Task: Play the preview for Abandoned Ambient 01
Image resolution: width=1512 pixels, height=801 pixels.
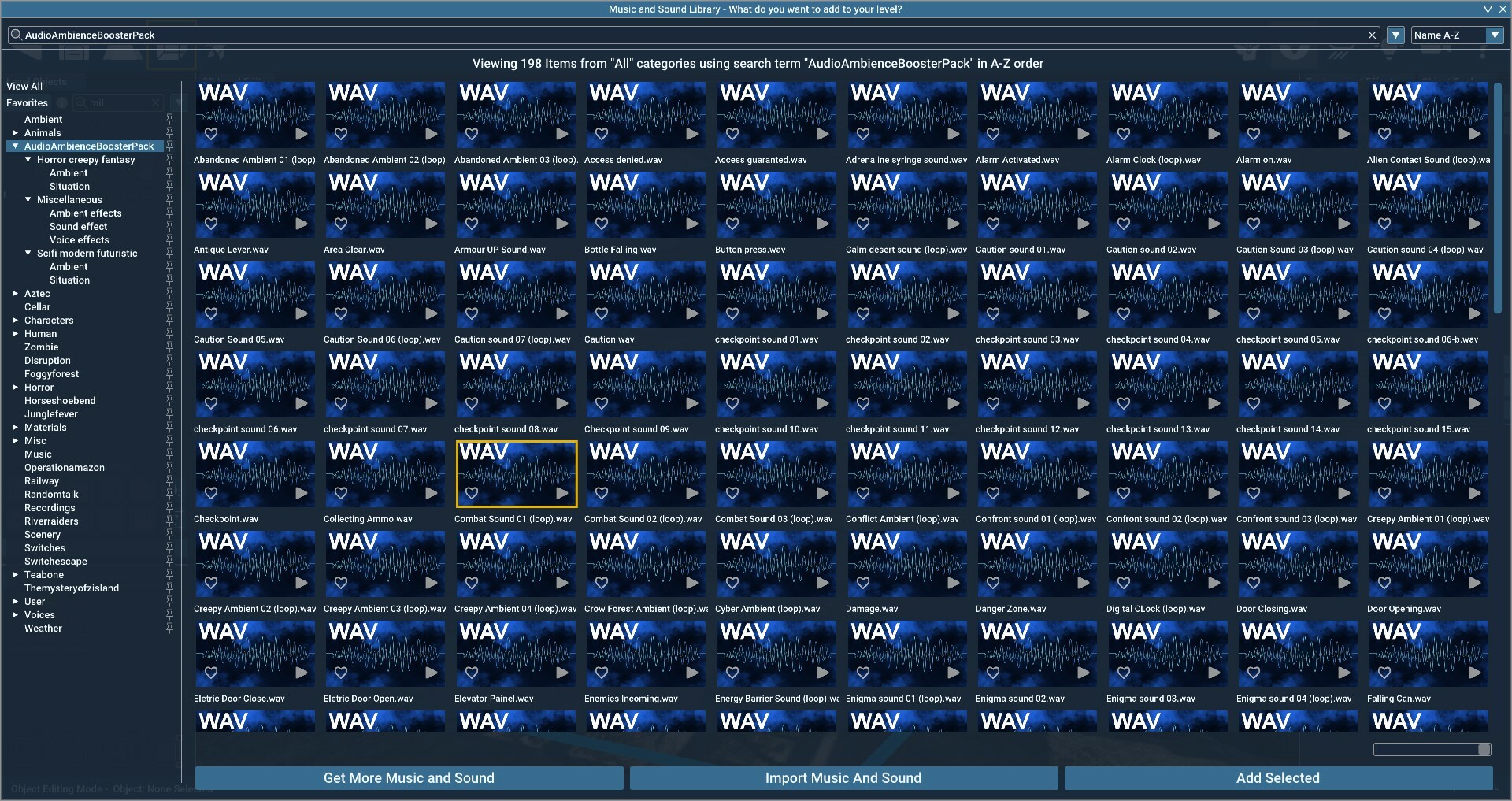Action: (301, 135)
